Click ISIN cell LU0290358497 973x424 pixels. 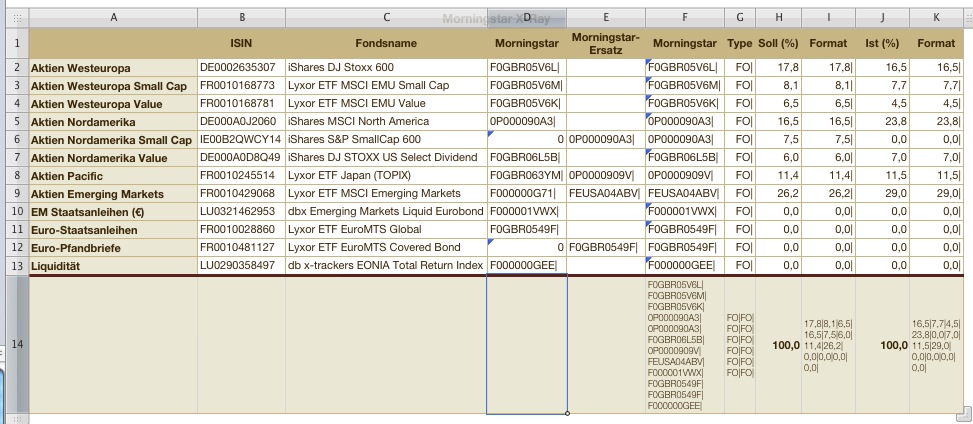point(241,265)
